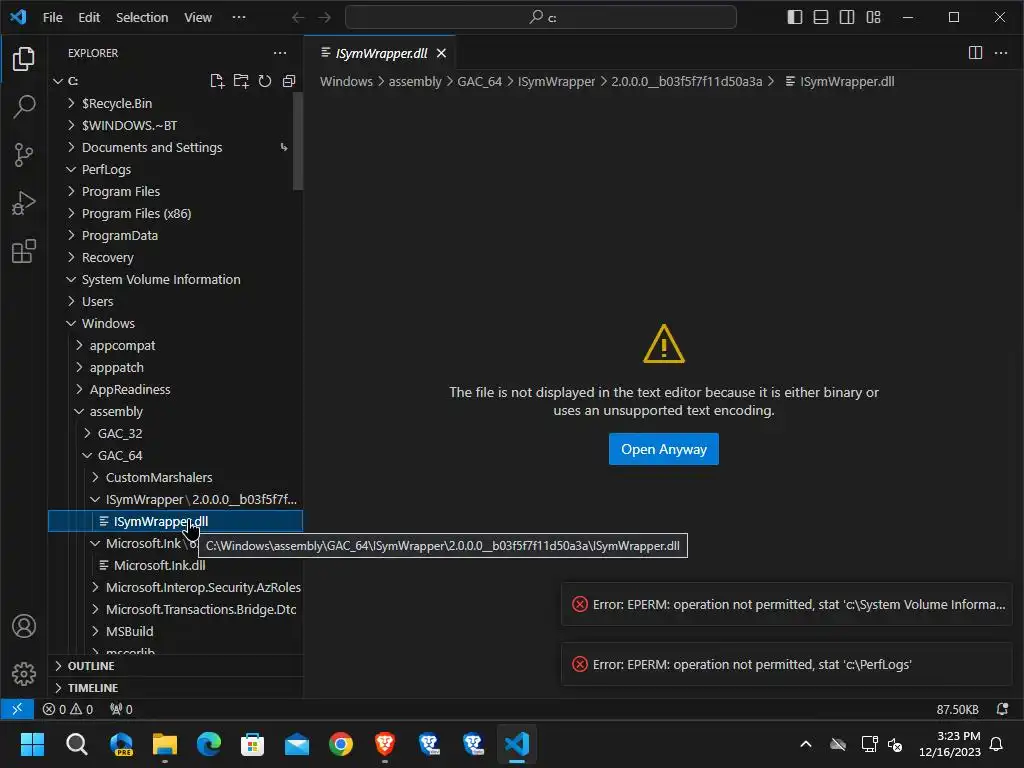
Task: Refresh the Explorer file tree
Action: [x=264, y=81]
